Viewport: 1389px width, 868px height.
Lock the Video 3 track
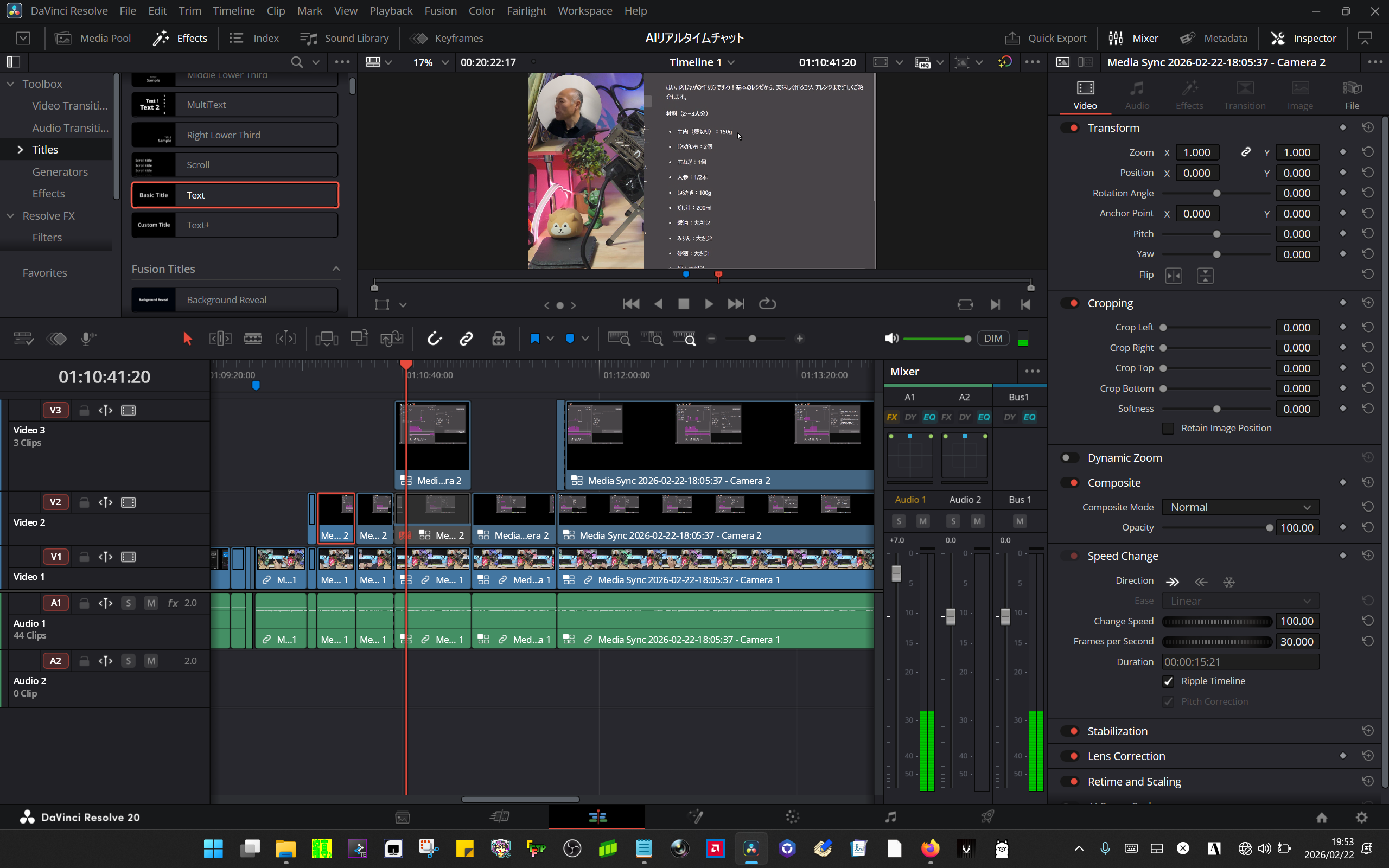[84, 411]
